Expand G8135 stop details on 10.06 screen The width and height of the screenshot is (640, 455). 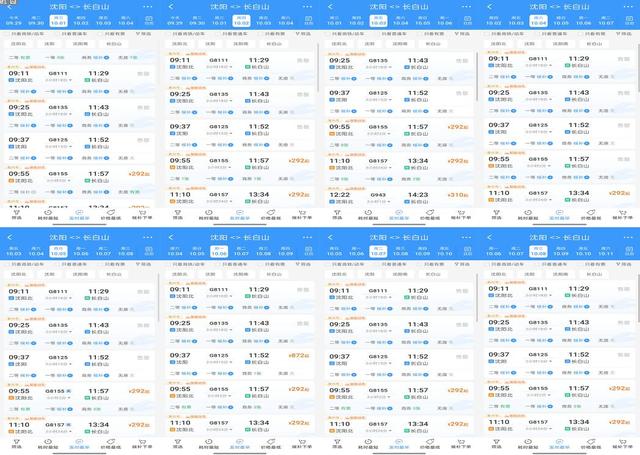220,329
